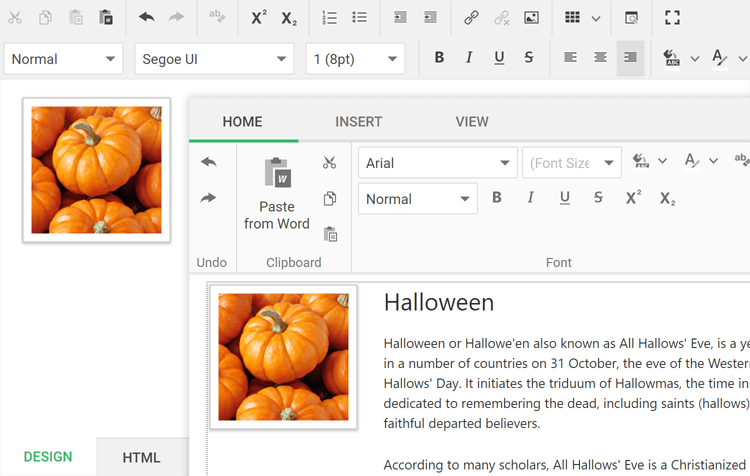The height and width of the screenshot is (476, 750).
Task: Click the pumpkin image in the document
Action: click(283, 357)
